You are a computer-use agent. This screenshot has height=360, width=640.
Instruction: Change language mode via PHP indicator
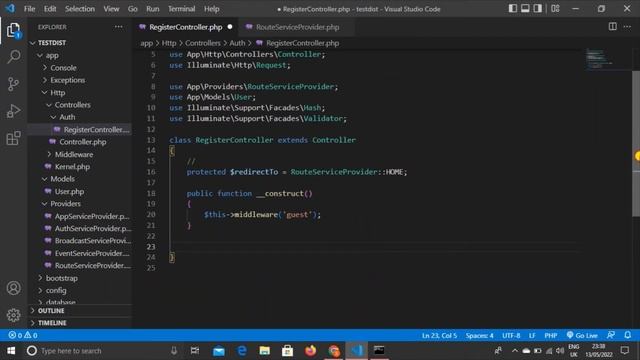[x=551, y=336]
